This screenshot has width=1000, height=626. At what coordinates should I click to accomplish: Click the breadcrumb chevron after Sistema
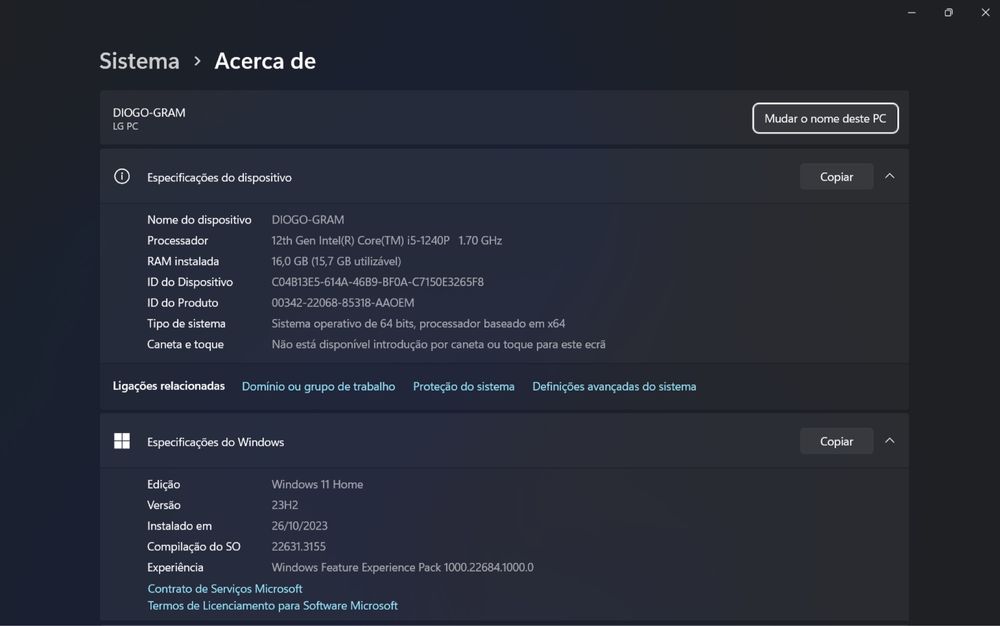[x=198, y=61]
